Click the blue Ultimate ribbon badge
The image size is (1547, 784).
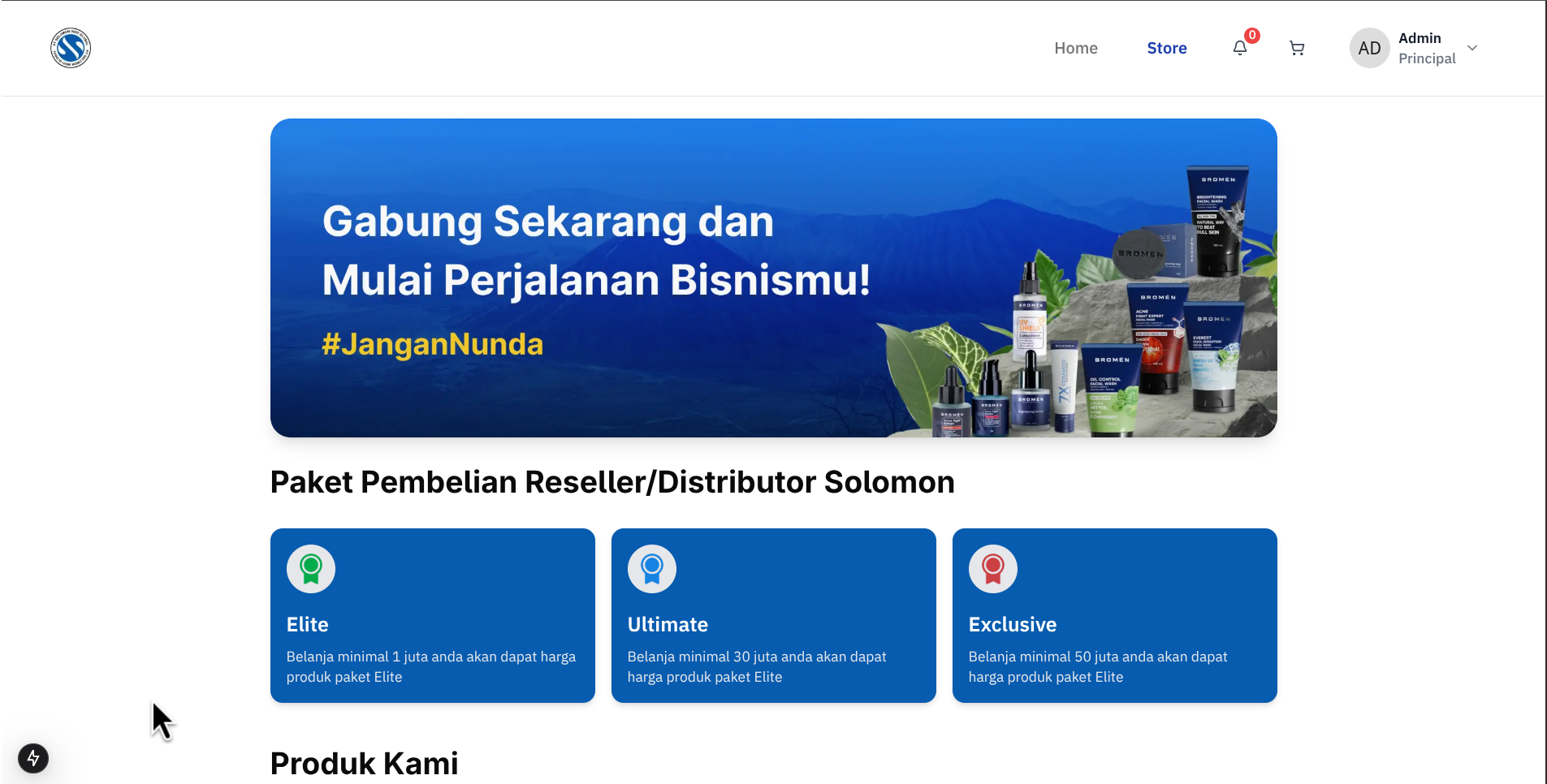pyautogui.click(x=652, y=569)
